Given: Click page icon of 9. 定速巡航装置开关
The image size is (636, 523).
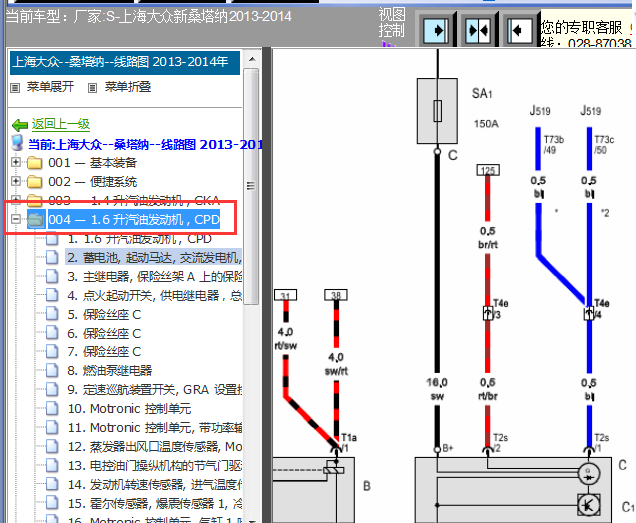Looking at the screenshot, I should coord(52,390).
